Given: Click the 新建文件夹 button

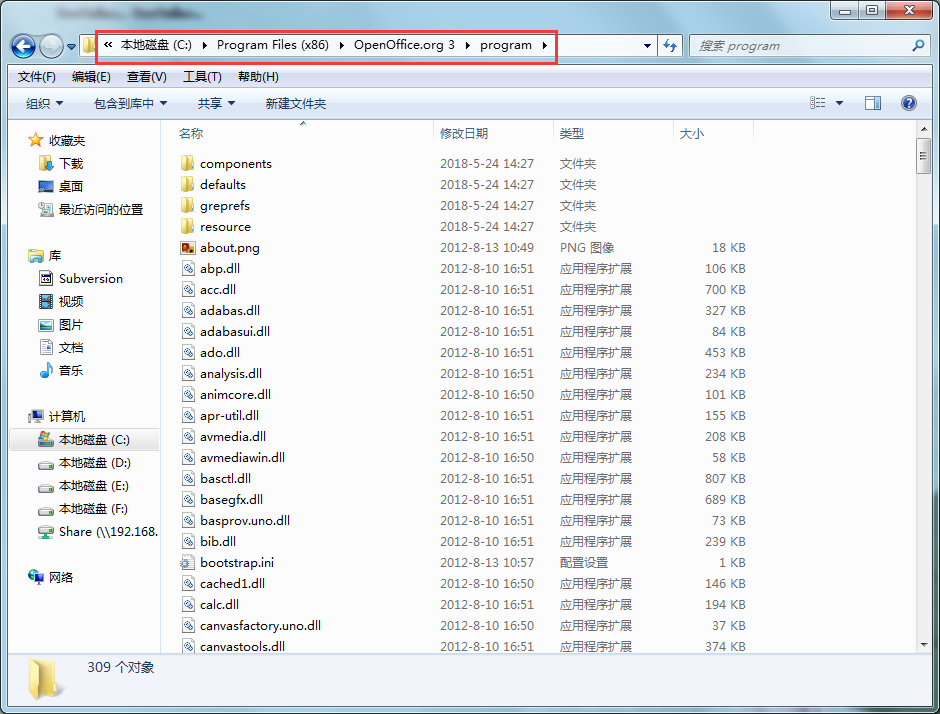Looking at the screenshot, I should coord(296,104).
